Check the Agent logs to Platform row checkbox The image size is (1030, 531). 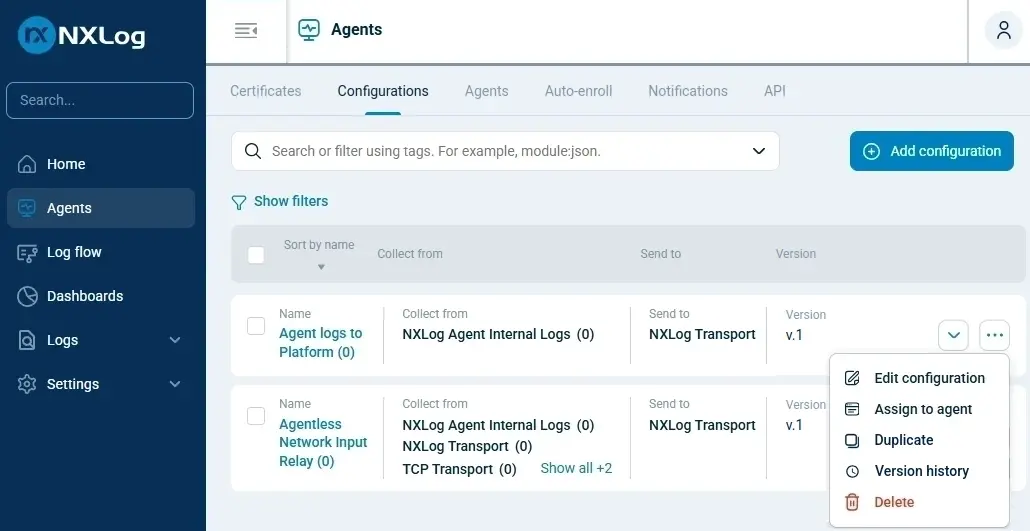(x=256, y=326)
